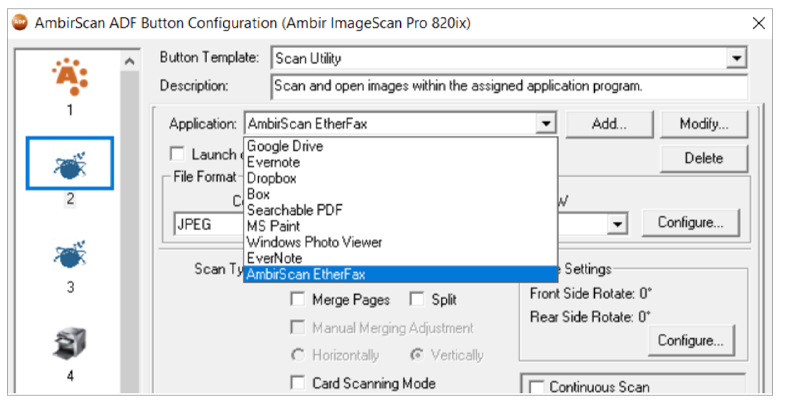
Task: Open the dropdown arrow left of Configure
Action: click(617, 224)
